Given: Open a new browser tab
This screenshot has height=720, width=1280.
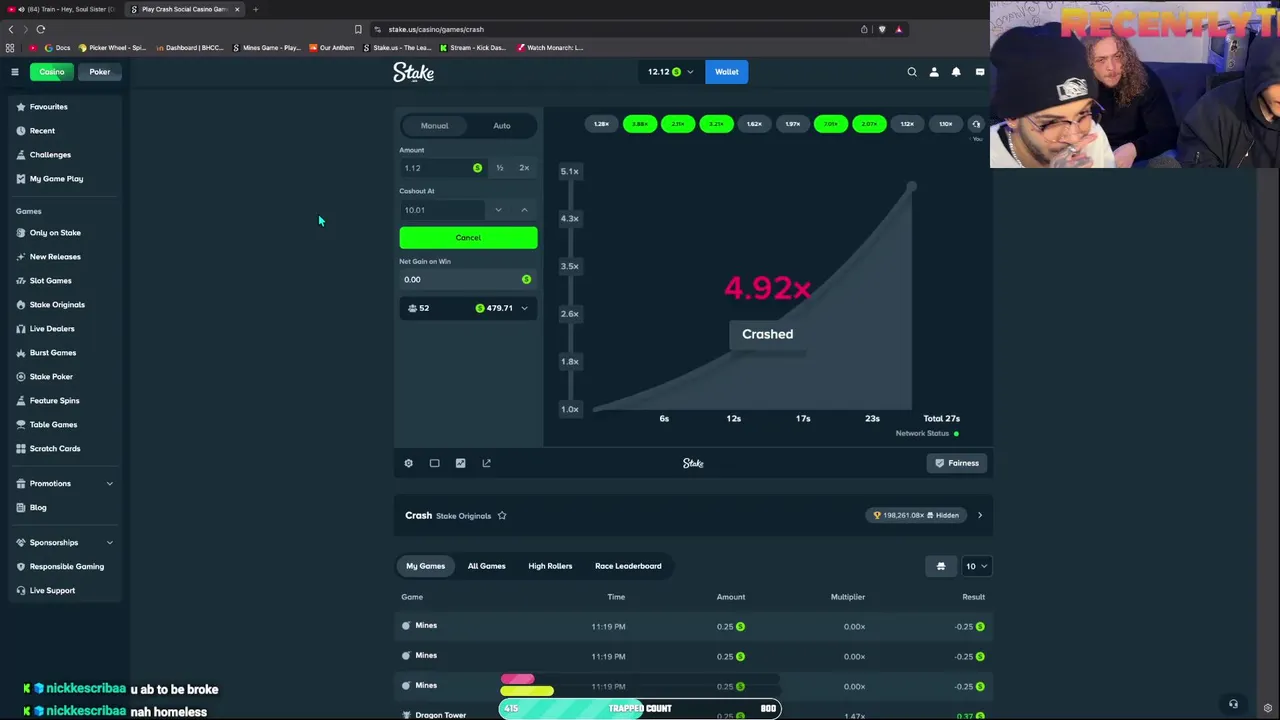Looking at the screenshot, I should [x=255, y=9].
